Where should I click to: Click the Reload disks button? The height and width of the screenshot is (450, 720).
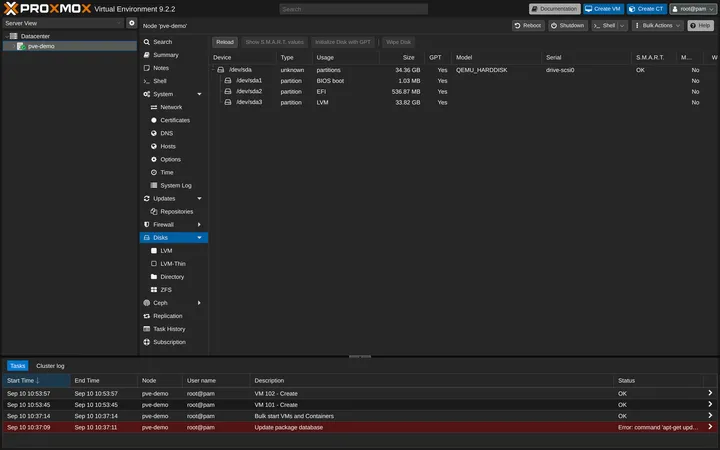(x=225, y=42)
